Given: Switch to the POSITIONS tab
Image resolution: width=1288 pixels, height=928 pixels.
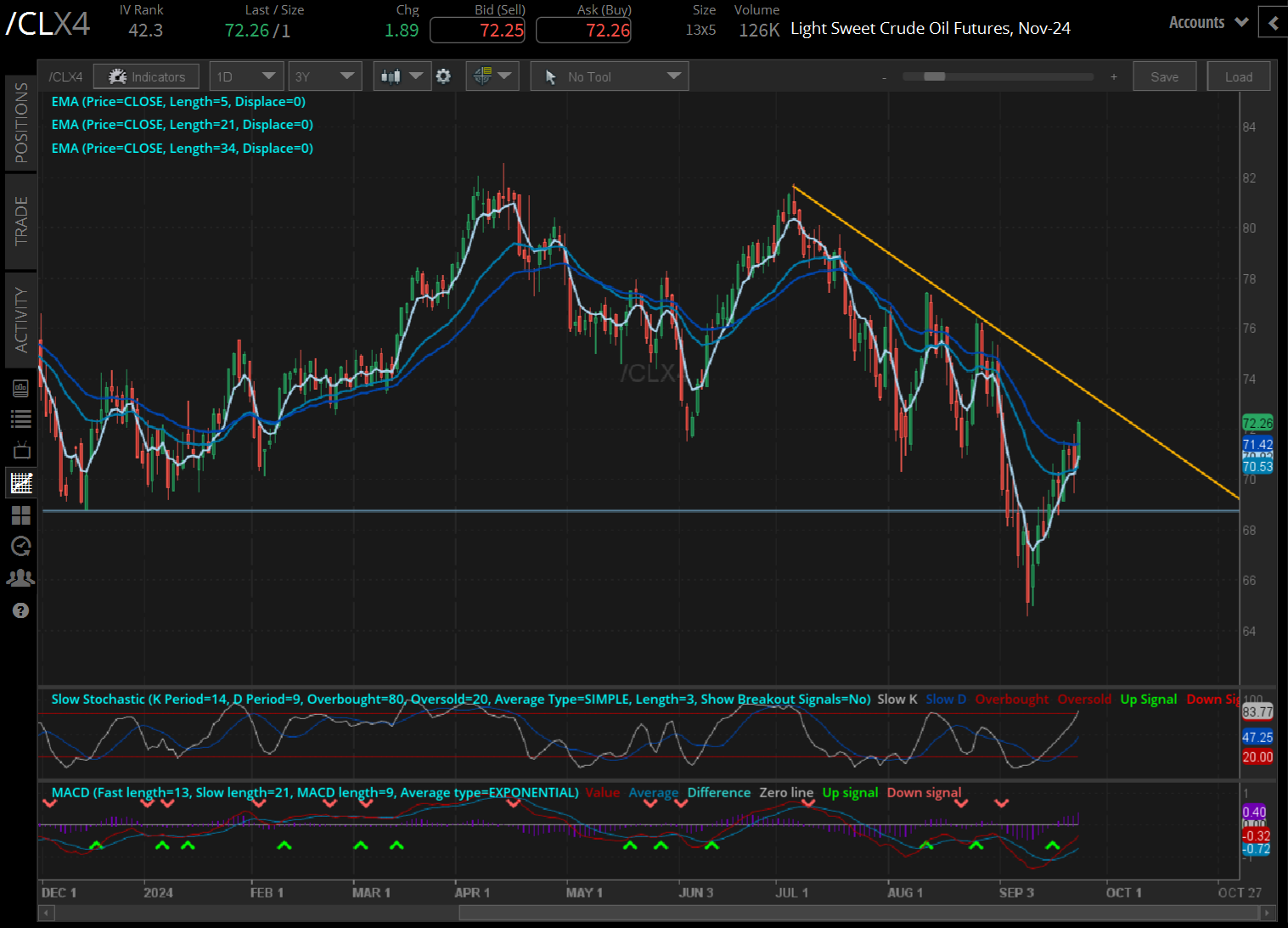Looking at the screenshot, I should 21,123.
